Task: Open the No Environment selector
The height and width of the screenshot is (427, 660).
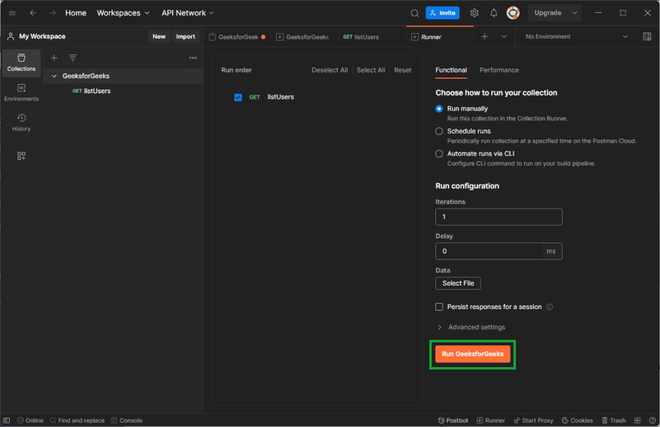Action: [576, 37]
